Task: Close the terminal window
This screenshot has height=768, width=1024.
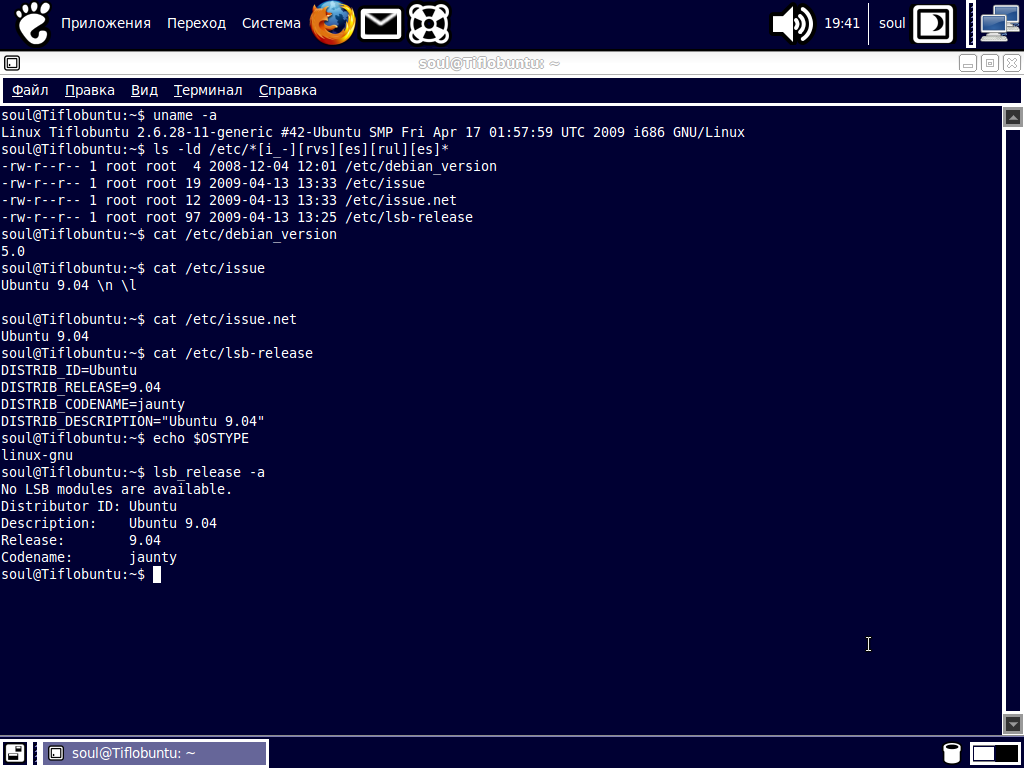Action: pos(1012,63)
